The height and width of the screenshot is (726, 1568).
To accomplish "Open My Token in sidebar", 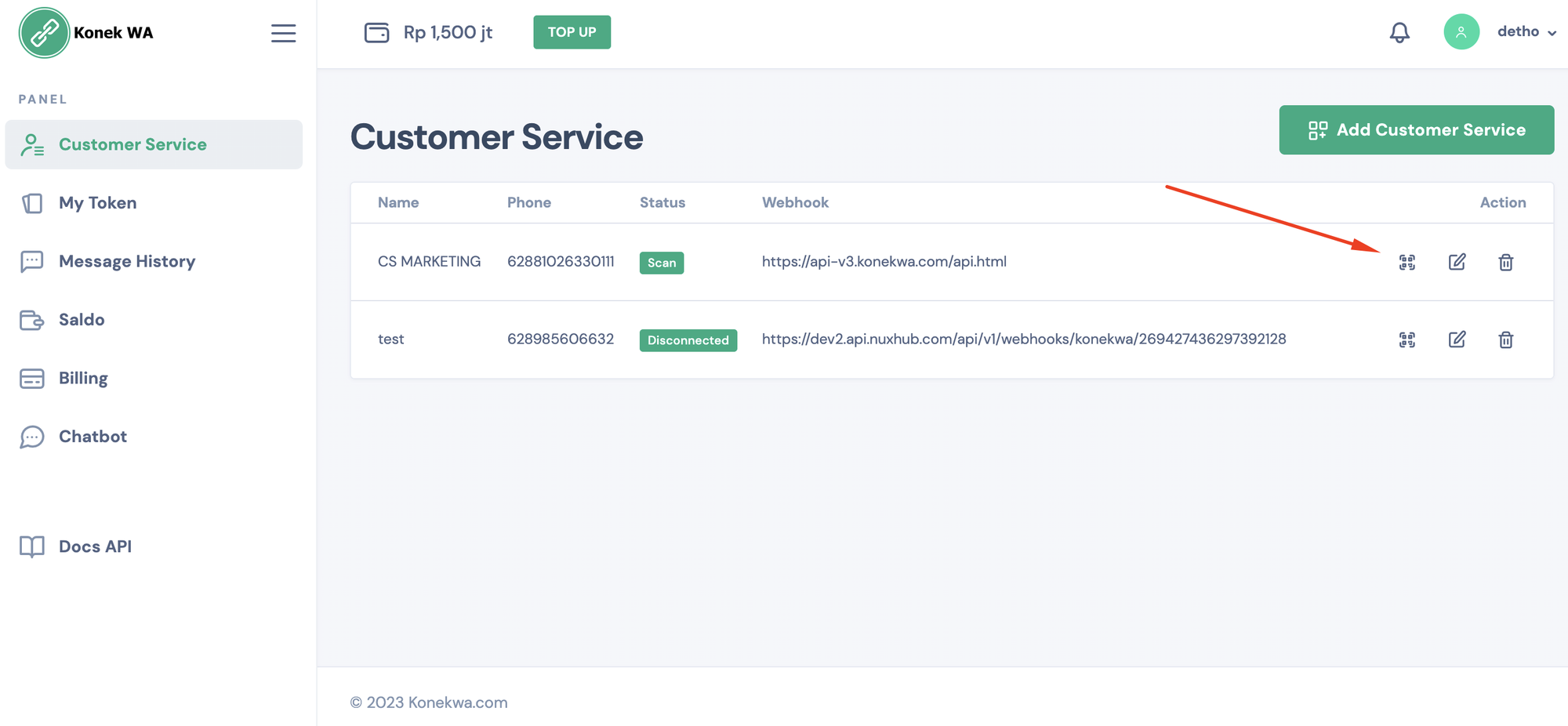I will (97, 203).
